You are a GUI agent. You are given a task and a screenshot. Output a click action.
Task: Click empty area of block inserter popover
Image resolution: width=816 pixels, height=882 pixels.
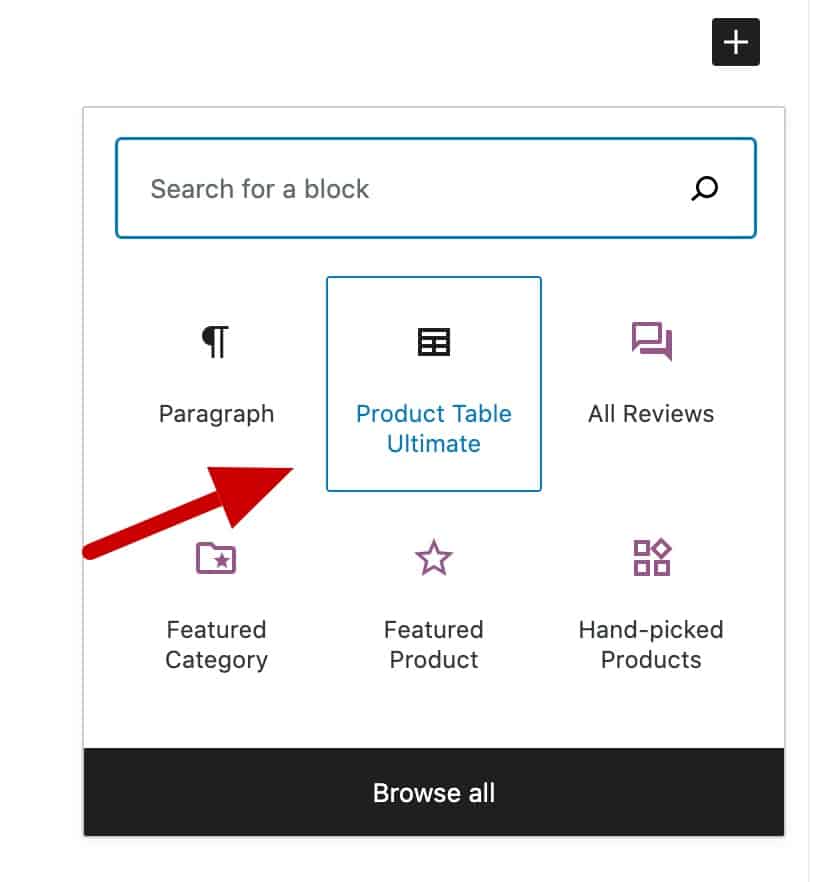click(x=434, y=714)
